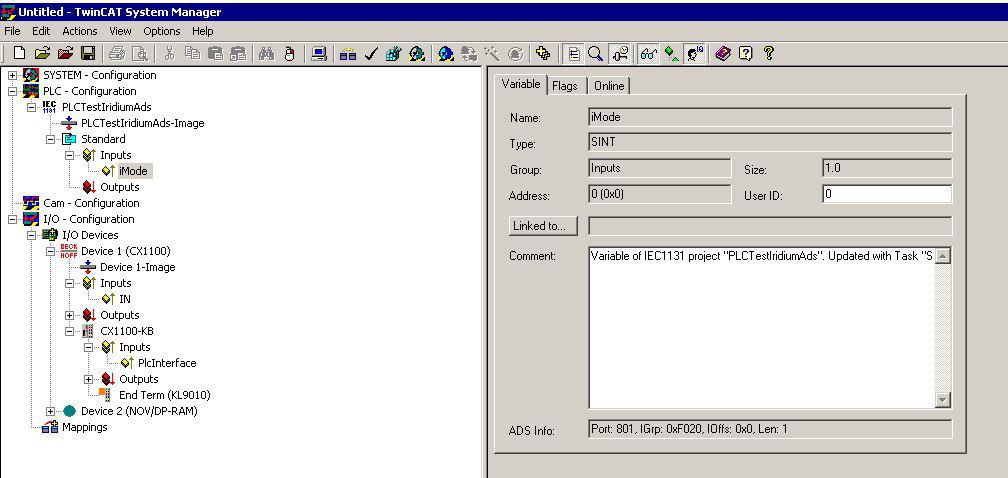Collapse the Device 1 (CX1100) node
Viewport: 1008px width, 478px height.
[51, 251]
